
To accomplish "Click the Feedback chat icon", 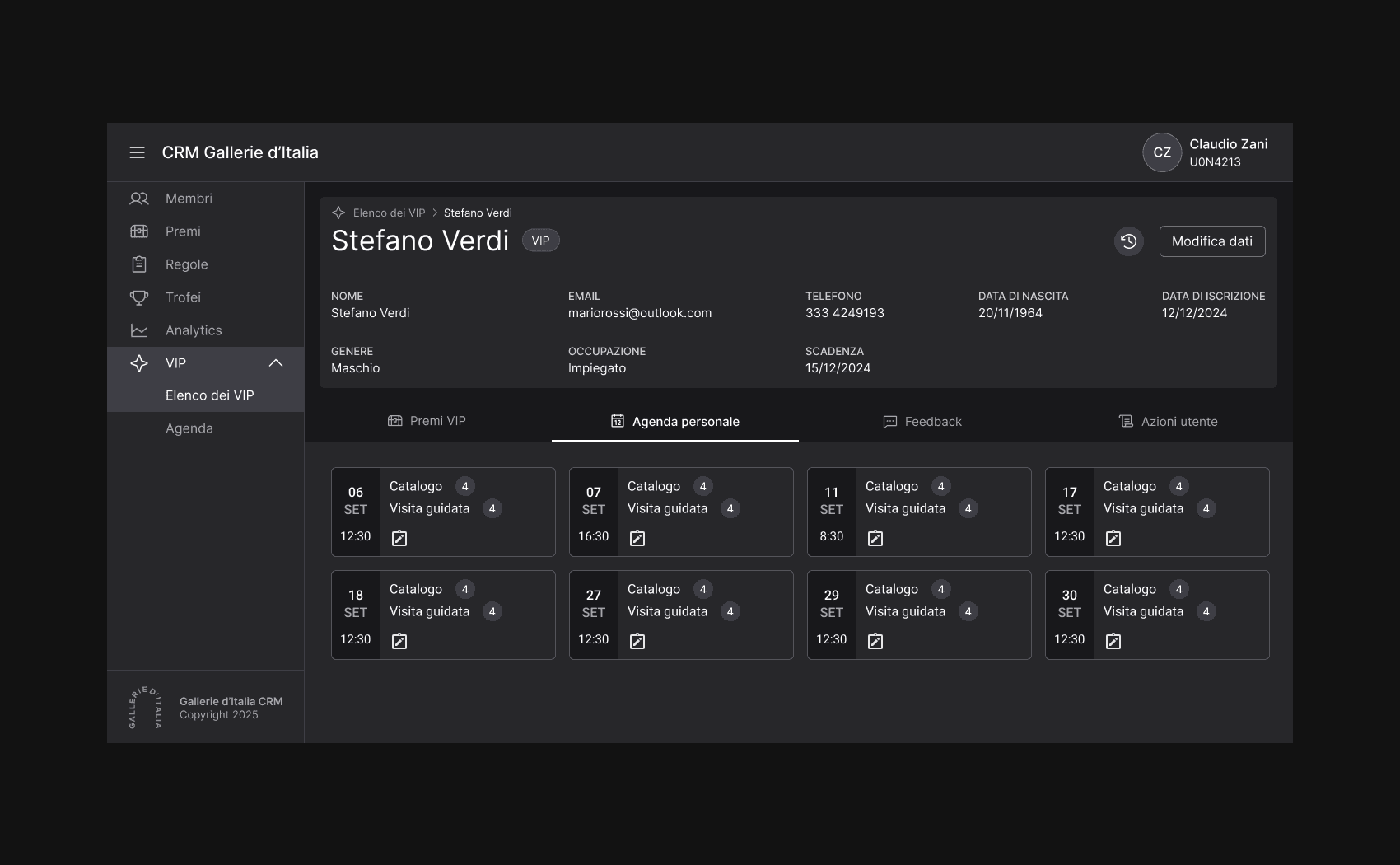I will (890, 422).
